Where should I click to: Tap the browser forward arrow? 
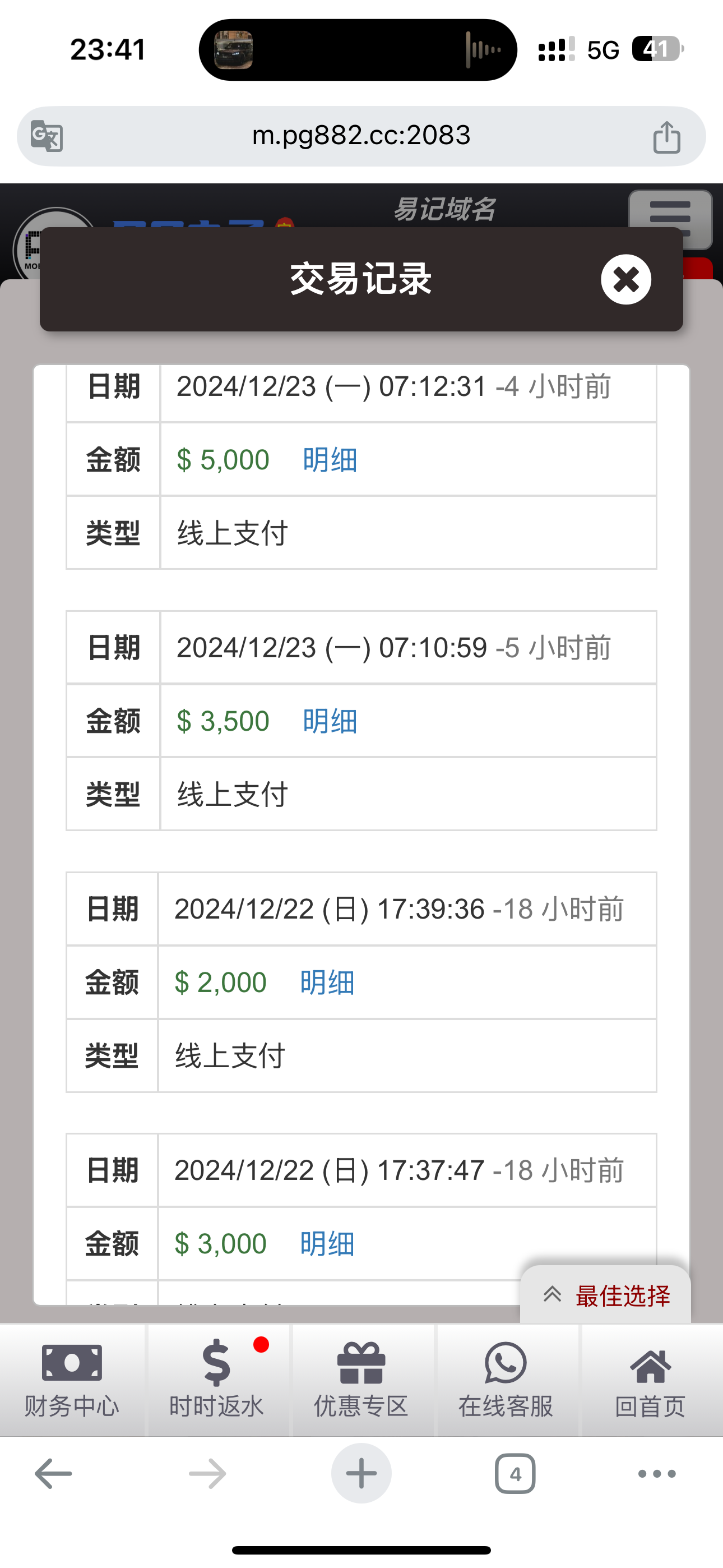click(x=207, y=1474)
